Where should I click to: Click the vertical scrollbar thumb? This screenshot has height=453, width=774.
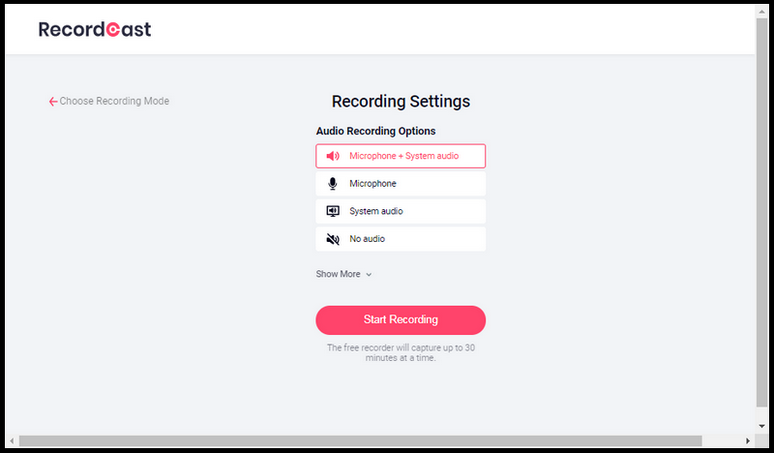tap(762, 212)
